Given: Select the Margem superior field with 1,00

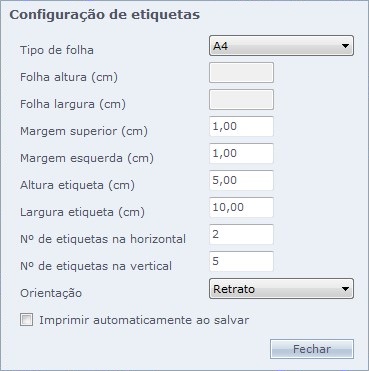Looking at the screenshot, I should click(241, 126).
